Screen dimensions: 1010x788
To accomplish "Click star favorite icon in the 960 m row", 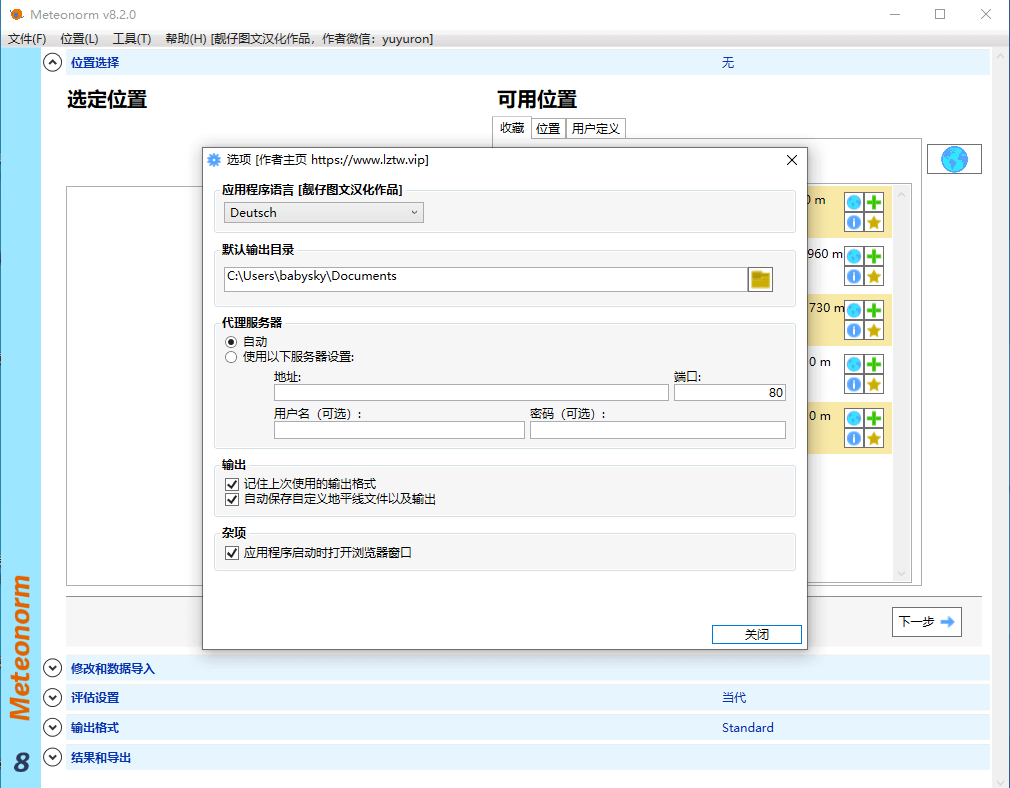I will point(874,276).
